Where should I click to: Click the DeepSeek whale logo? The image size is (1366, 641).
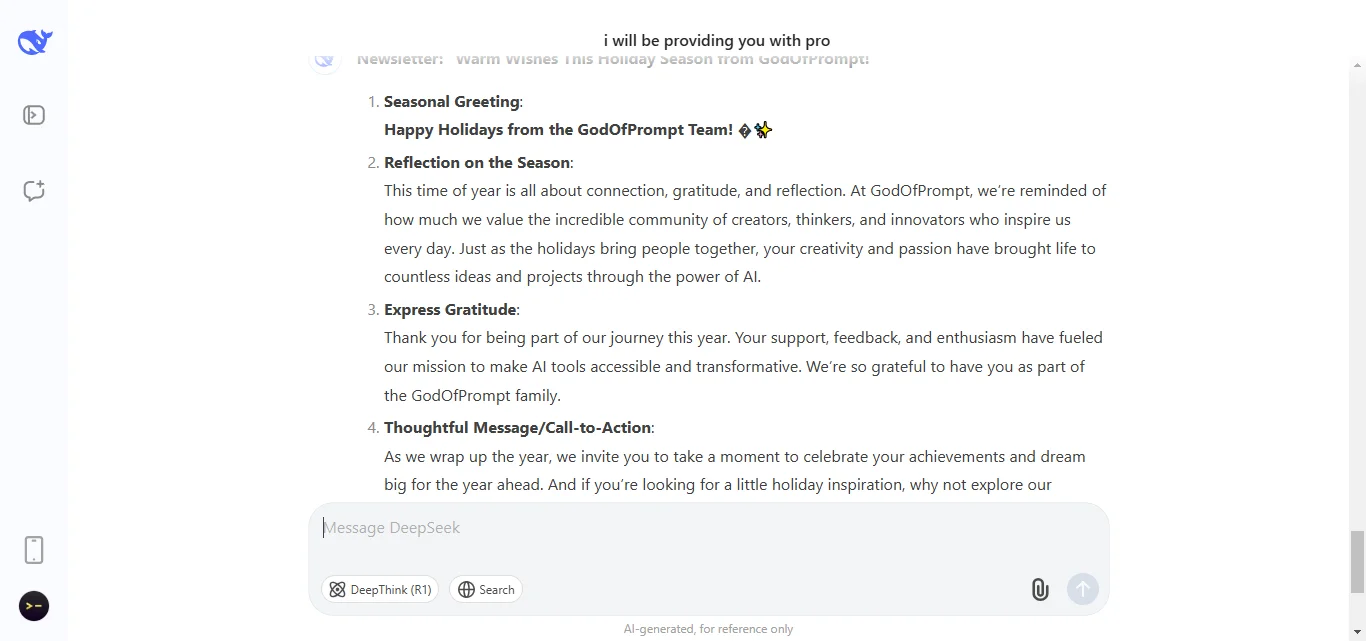pyautogui.click(x=34, y=42)
